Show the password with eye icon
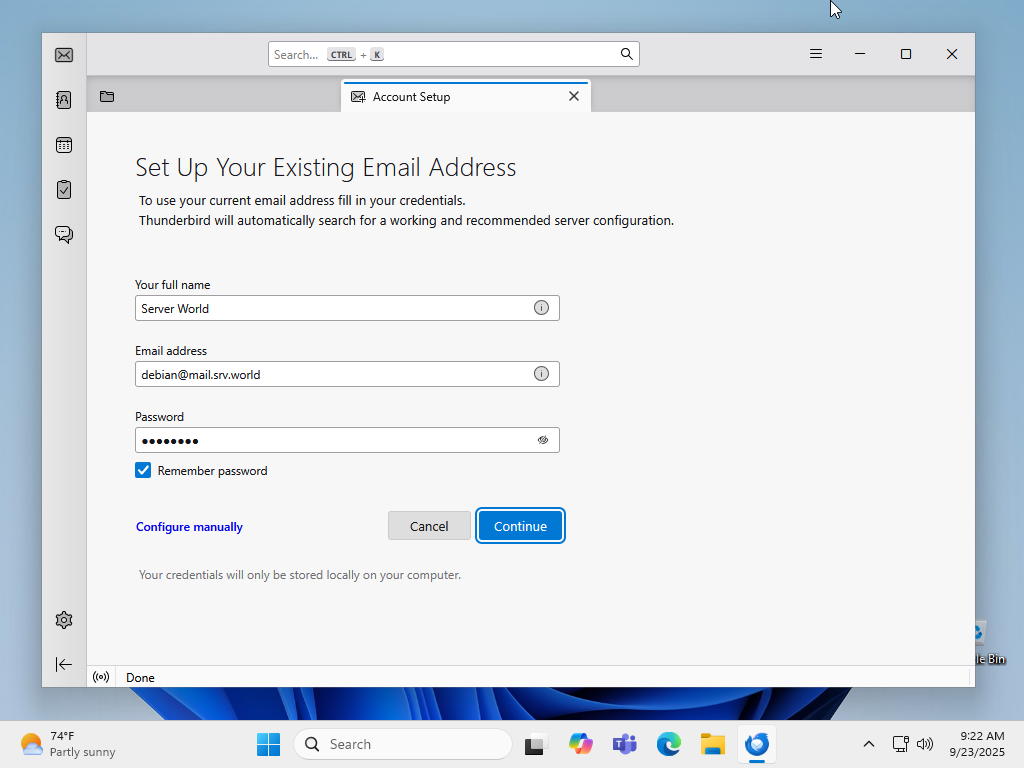Image resolution: width=1024 pixels, height=768 pixels. [543, 440]
